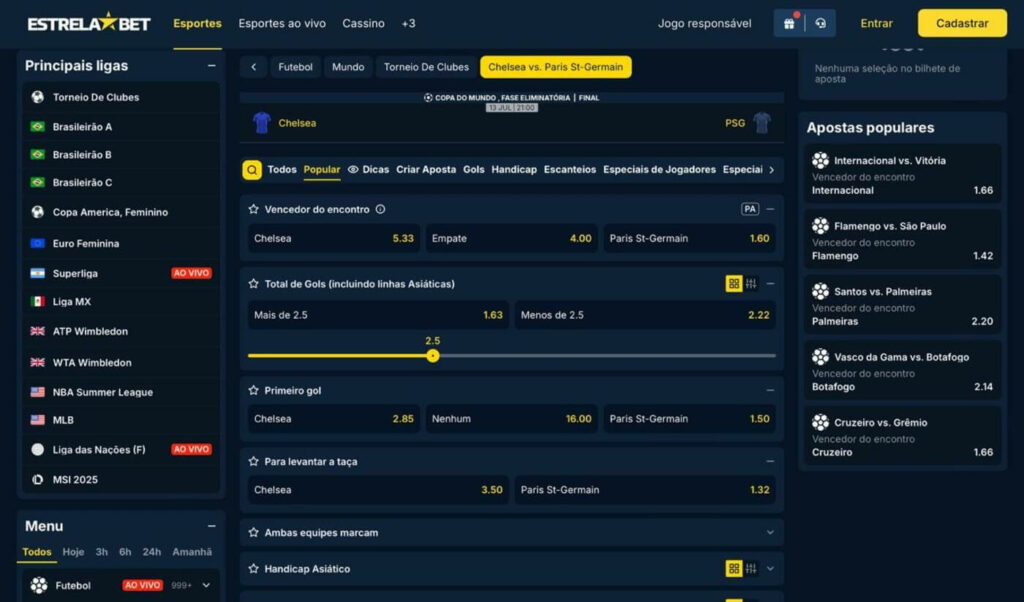
Task: Switch to the Escanteios market tab
Action: 569,170
